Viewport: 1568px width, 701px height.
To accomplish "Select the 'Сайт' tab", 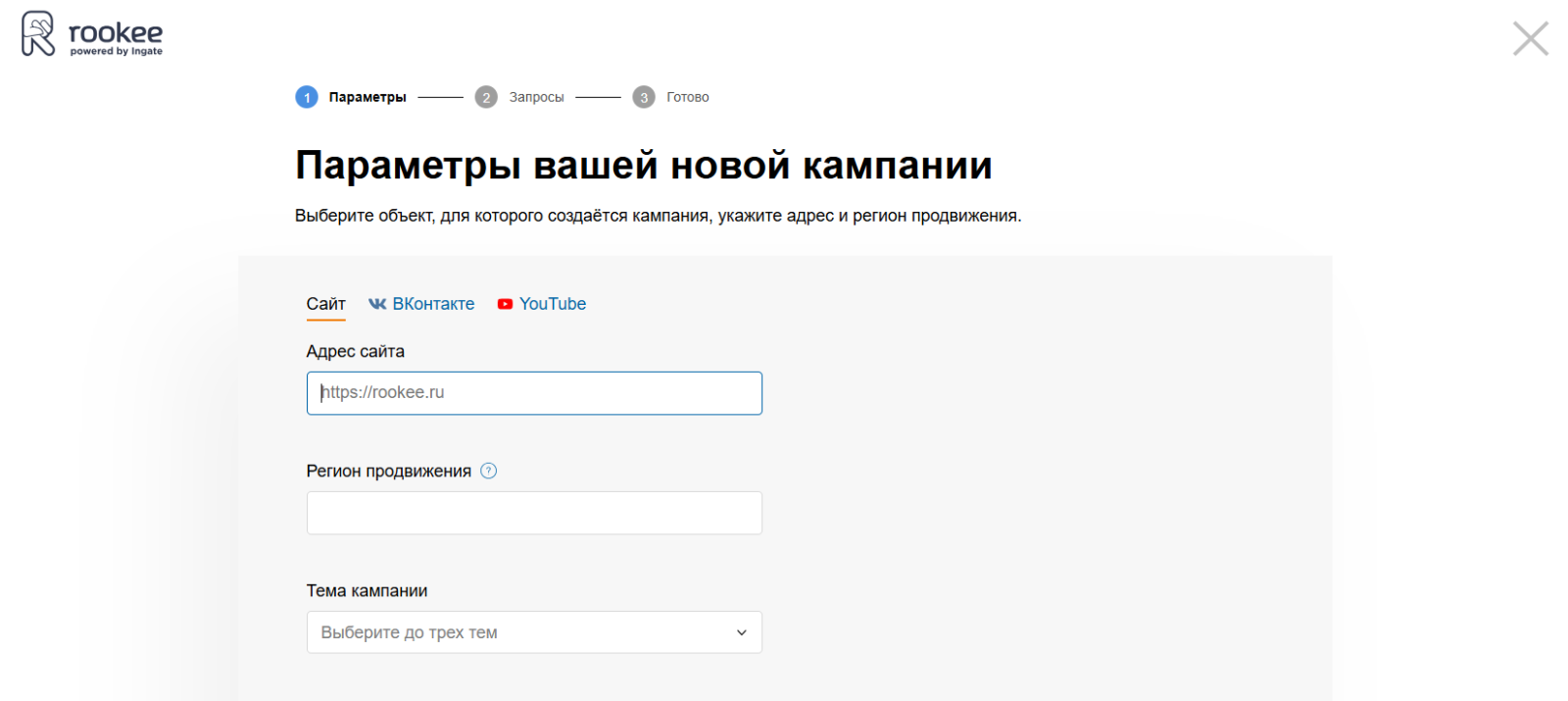I will [x=325, y=304].
